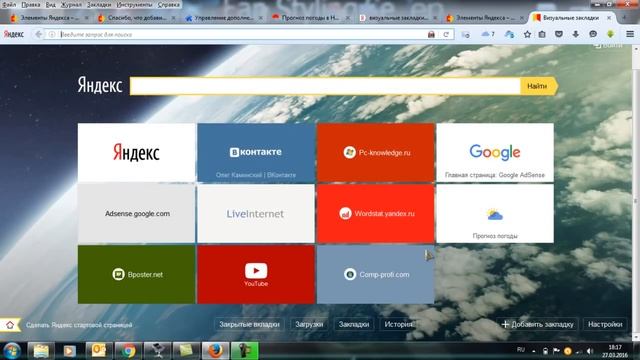Click the browser back arrow button

click(38, 34)
